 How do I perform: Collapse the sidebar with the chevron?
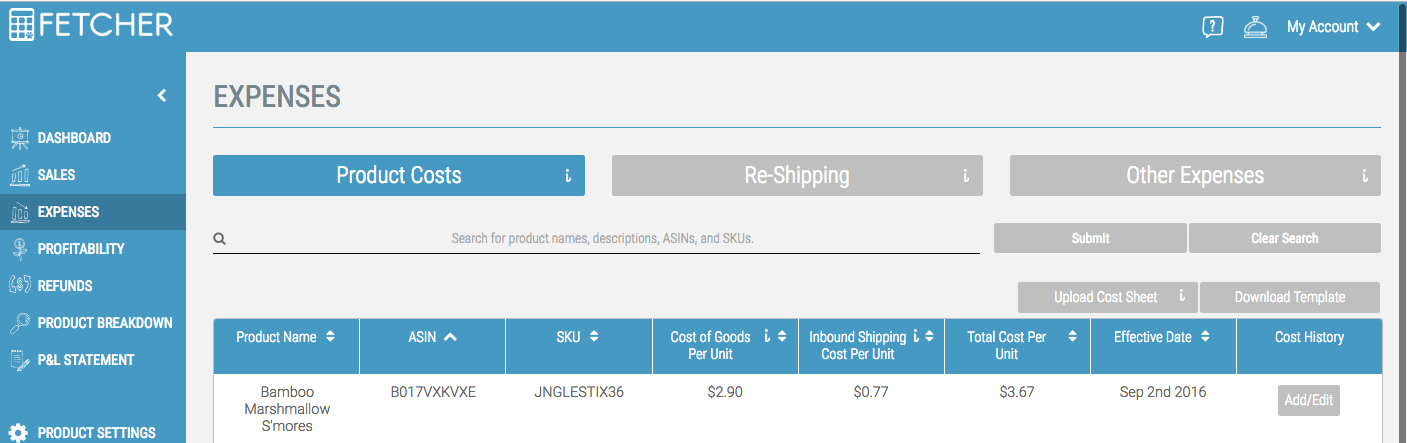(x=162, y=96)
